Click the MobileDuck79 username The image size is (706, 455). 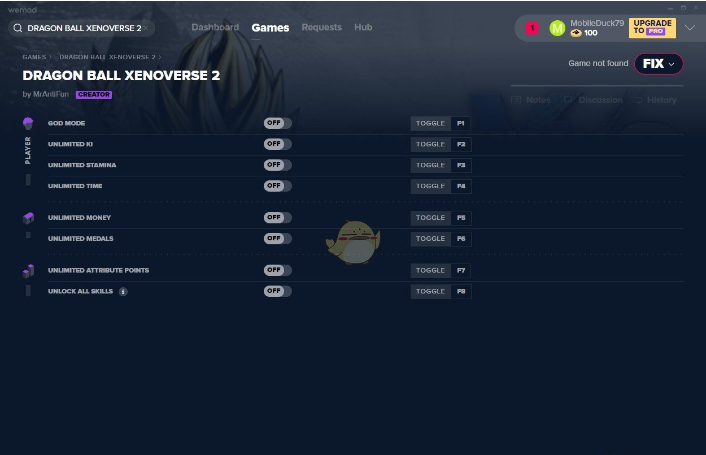point(597,23)
